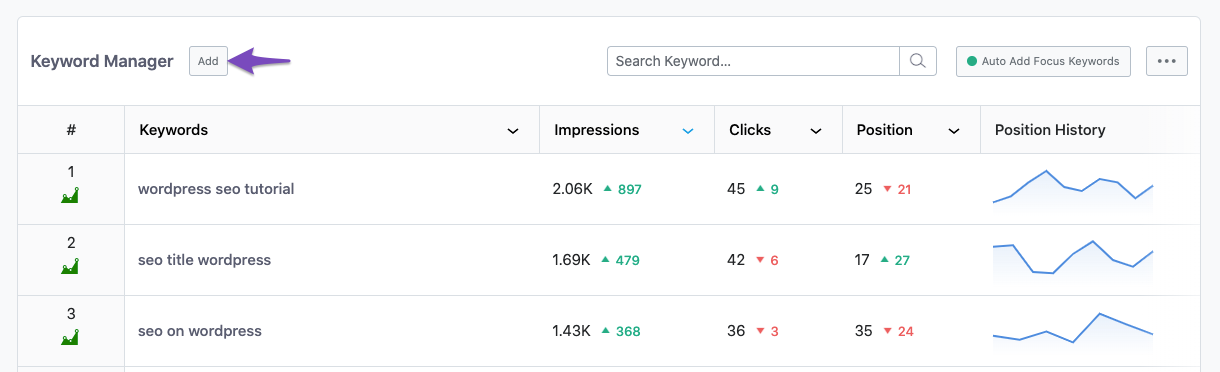The height and width of the screenshot is (372, 1220).
Task: Click the 36 clicks value
Action: tap(737, 331)
